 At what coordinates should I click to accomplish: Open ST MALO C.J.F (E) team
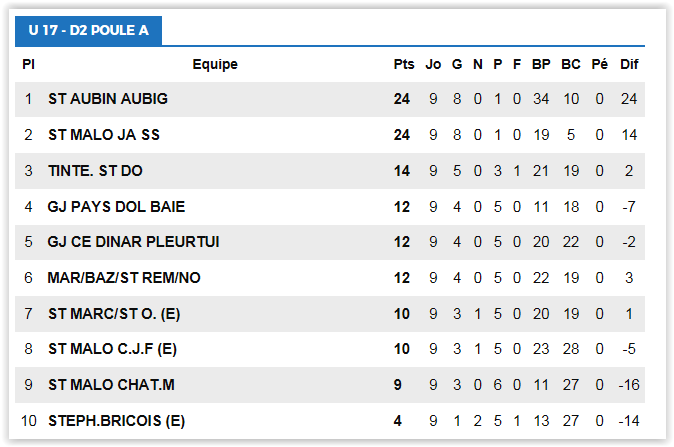(112, 349)
